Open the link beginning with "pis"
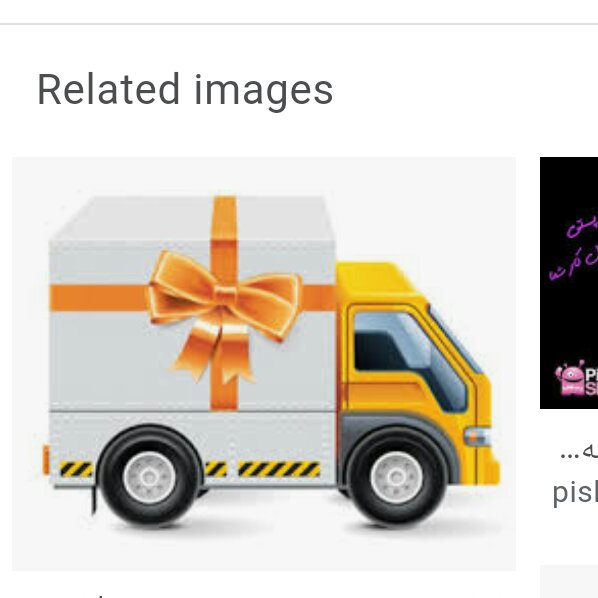The height and width of the screenshot is (598, 598). click(575, 493)
